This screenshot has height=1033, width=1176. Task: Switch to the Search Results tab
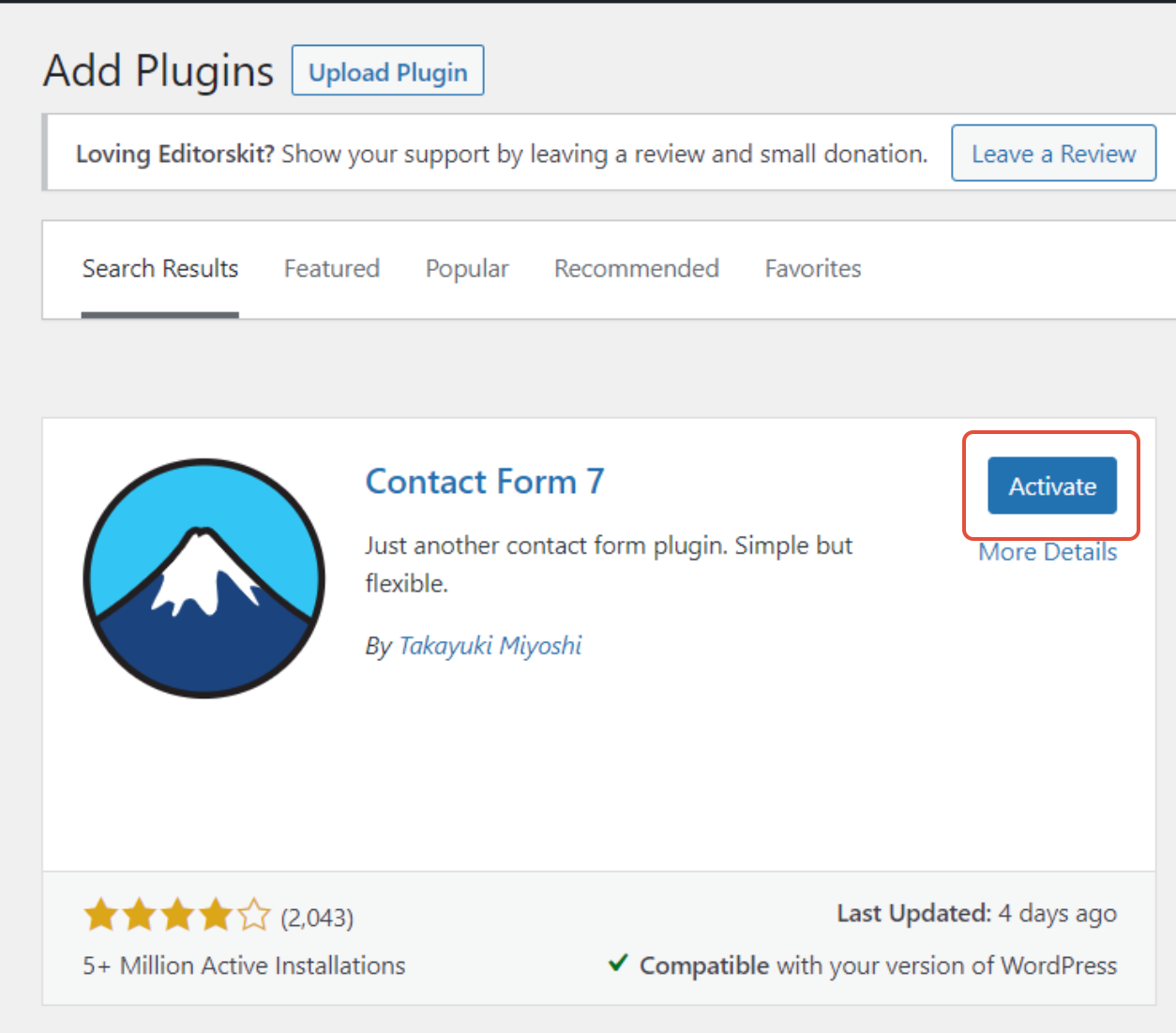coord(160,269)
